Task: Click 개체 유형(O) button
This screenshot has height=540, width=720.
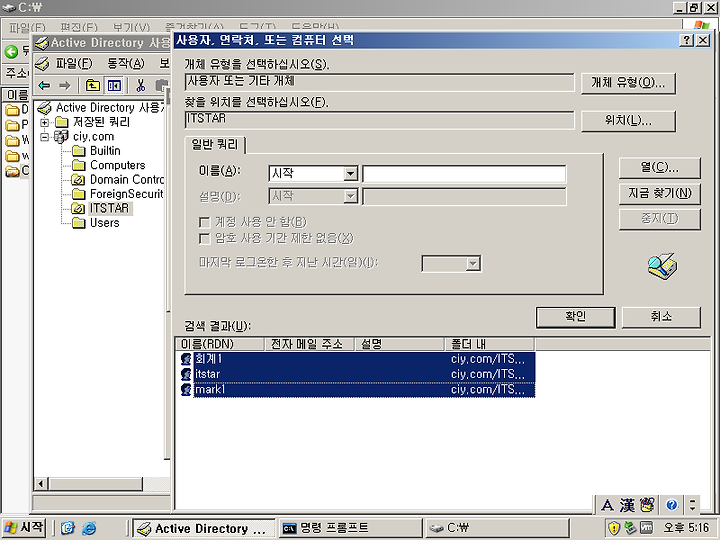Action: coord(628,83)
